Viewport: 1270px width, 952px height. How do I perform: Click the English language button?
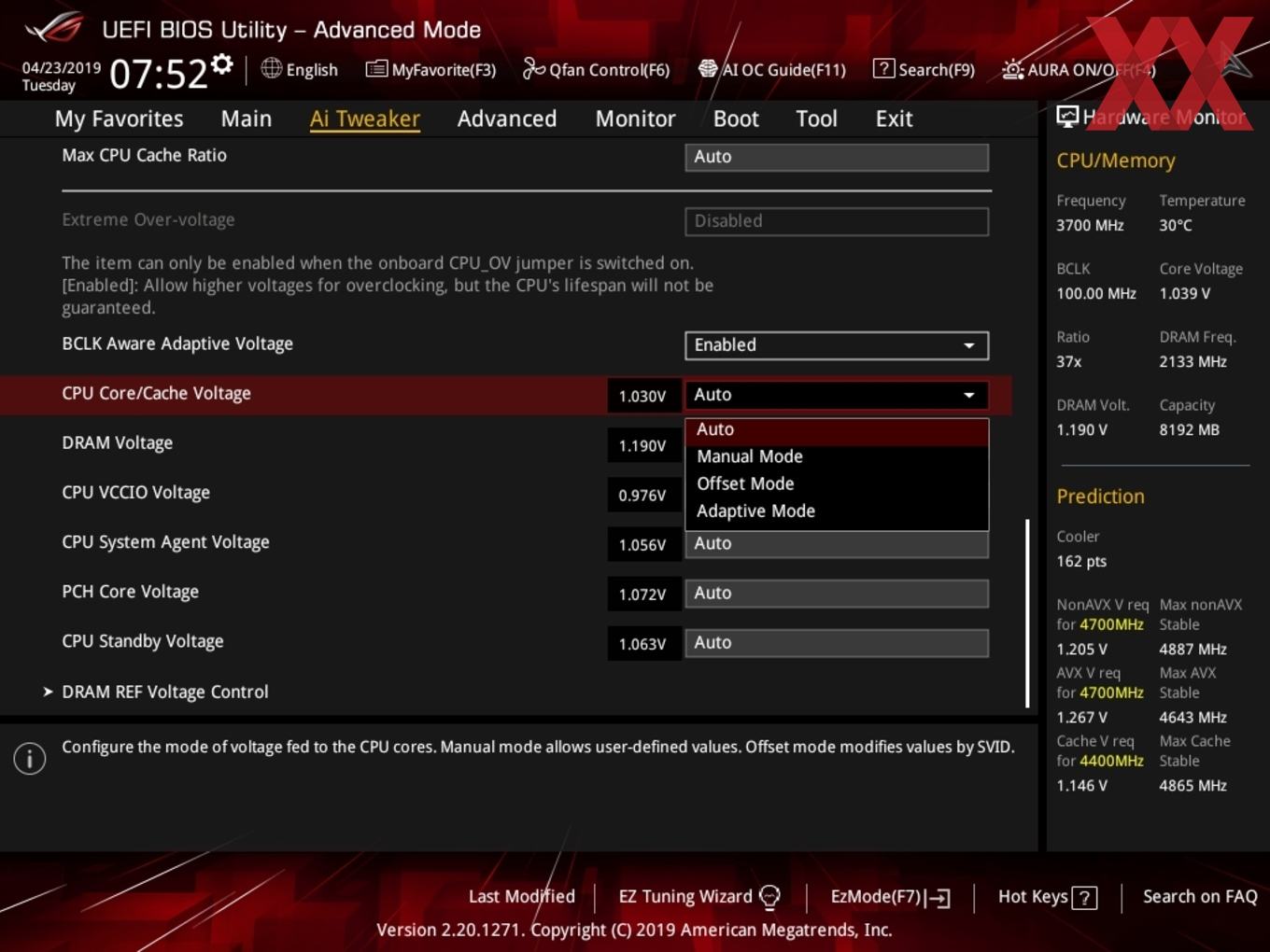coord(299,69)
